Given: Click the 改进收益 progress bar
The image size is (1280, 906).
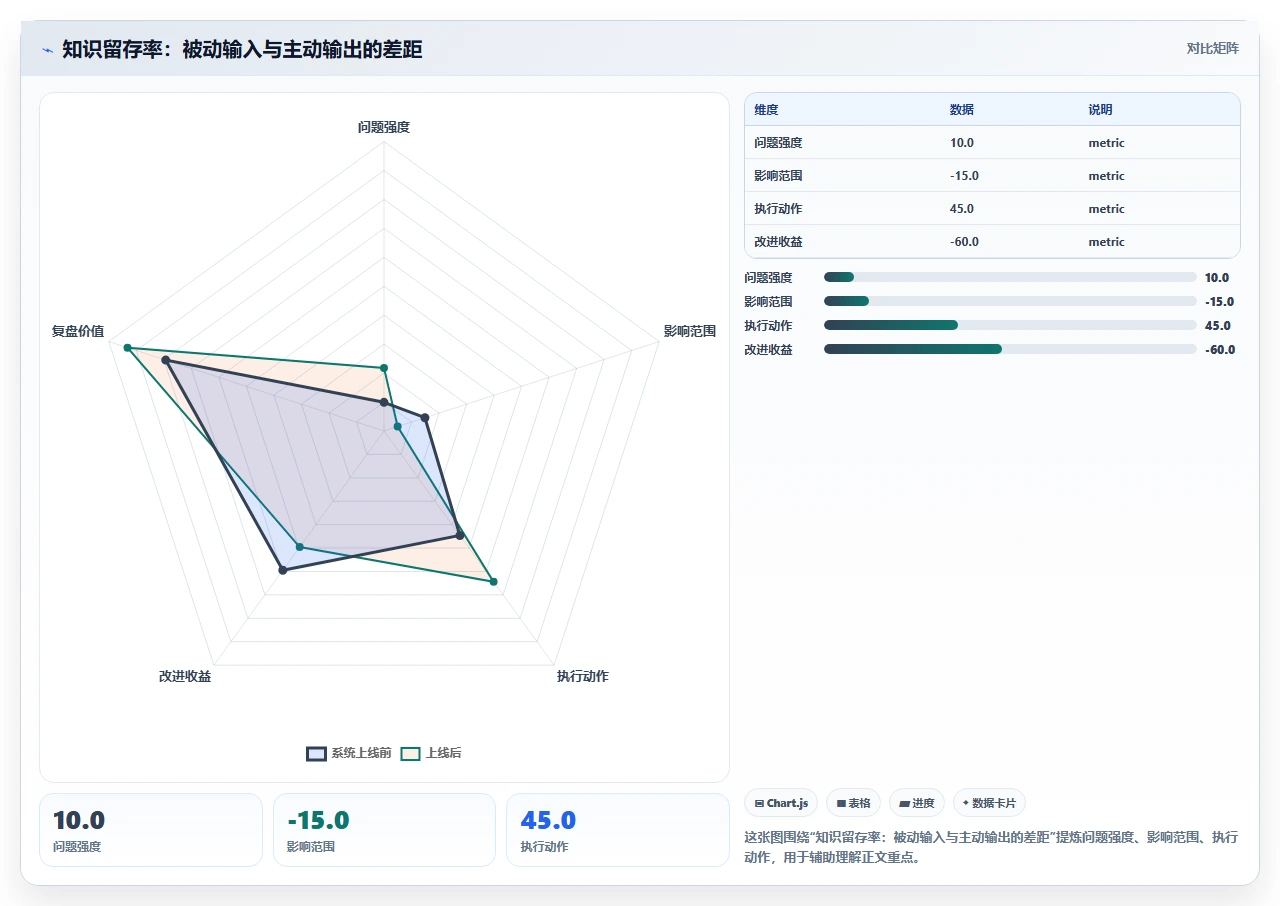Looking at the screenshot, I should pos(1010,349).
